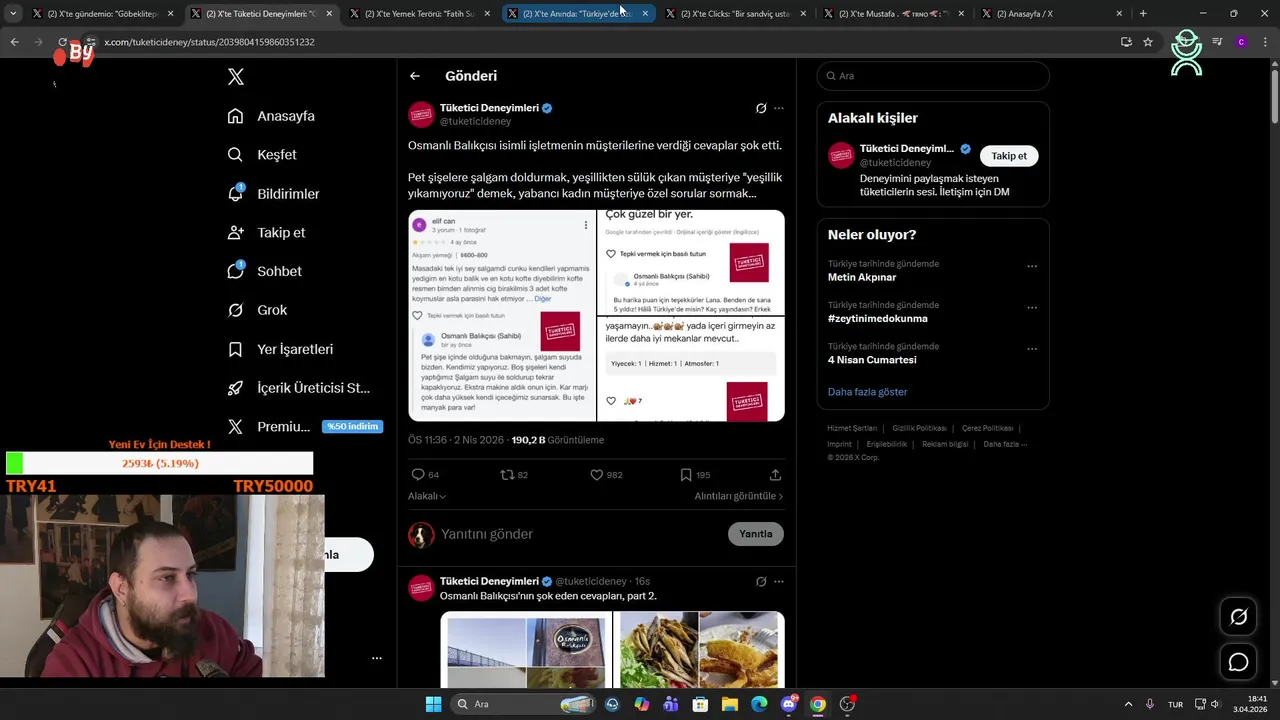Show hidden system tray icons

(1128, 704)
